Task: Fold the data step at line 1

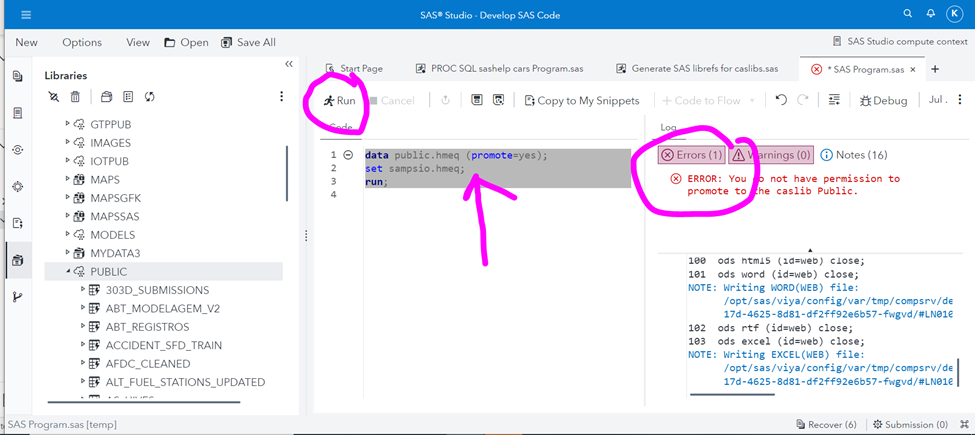Action: [x=348, y=155]
